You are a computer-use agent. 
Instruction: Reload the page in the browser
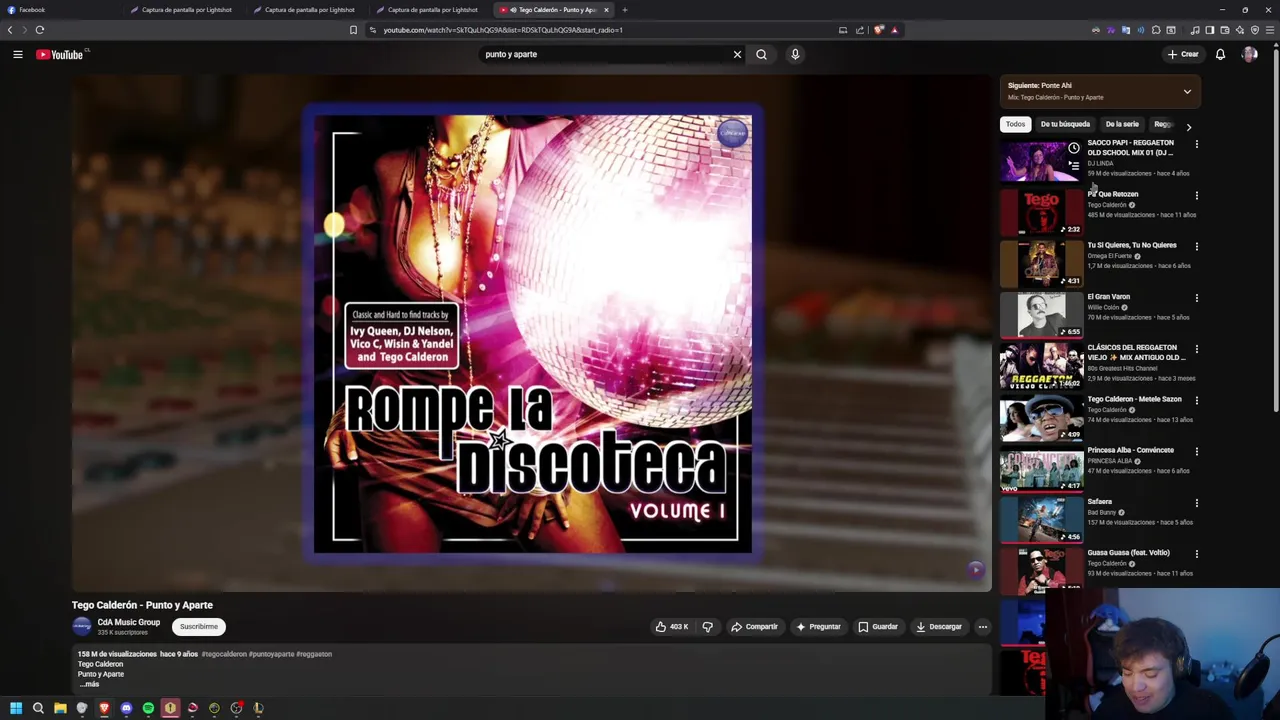click(x=40, y=30)
